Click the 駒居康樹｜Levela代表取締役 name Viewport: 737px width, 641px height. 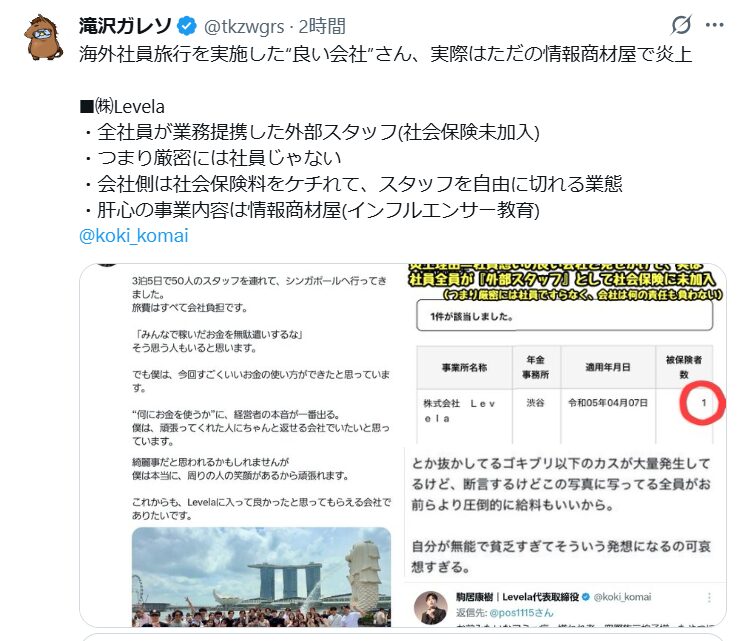pyautogui.click(x=517, y=597)
